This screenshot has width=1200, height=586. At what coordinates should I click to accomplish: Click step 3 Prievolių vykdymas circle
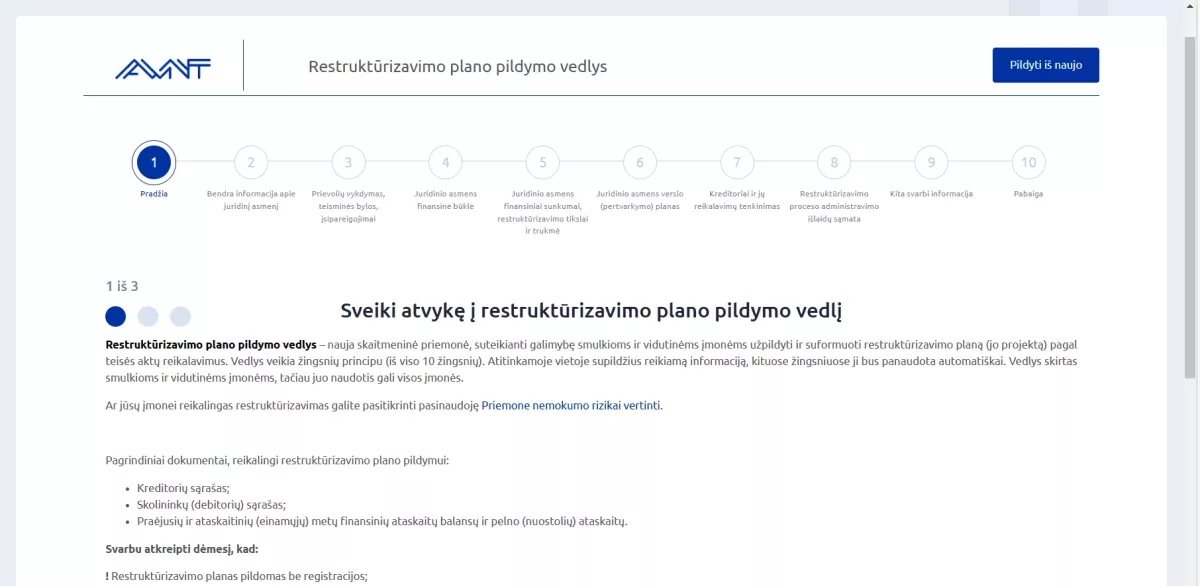click(x=348, y=161)
